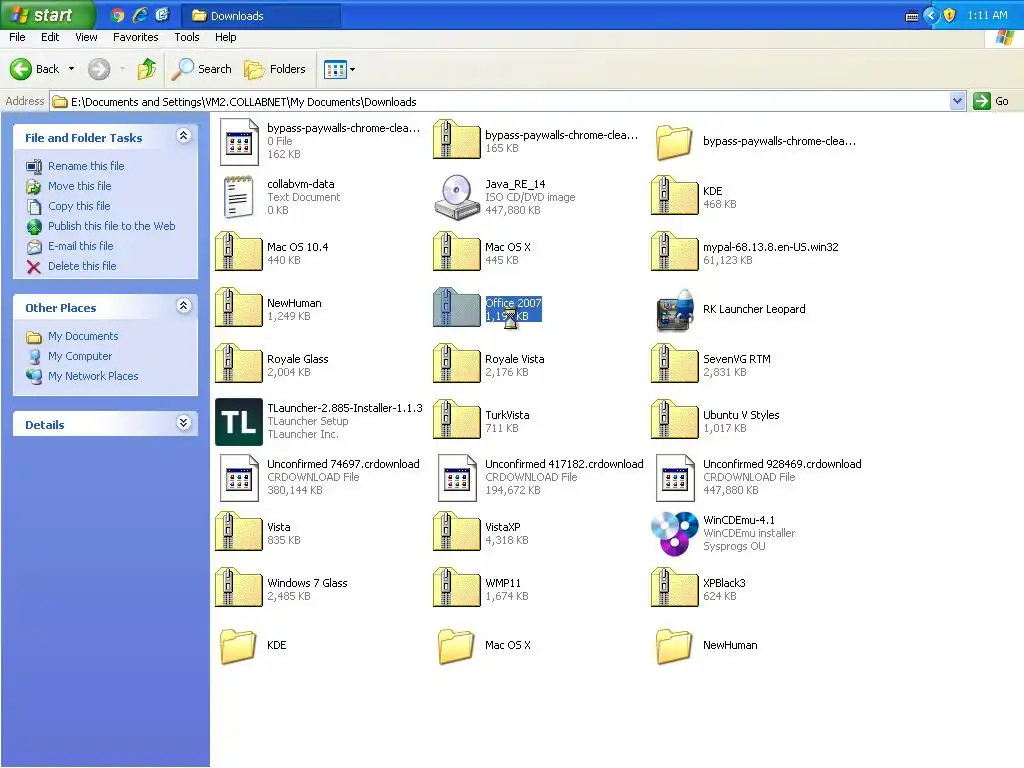Select the bypass-paywalls-chrome-clea 162 KB file icon
Image resolution: width=1024 pixels, height=768 pixels.
click(x=238, y=142)
